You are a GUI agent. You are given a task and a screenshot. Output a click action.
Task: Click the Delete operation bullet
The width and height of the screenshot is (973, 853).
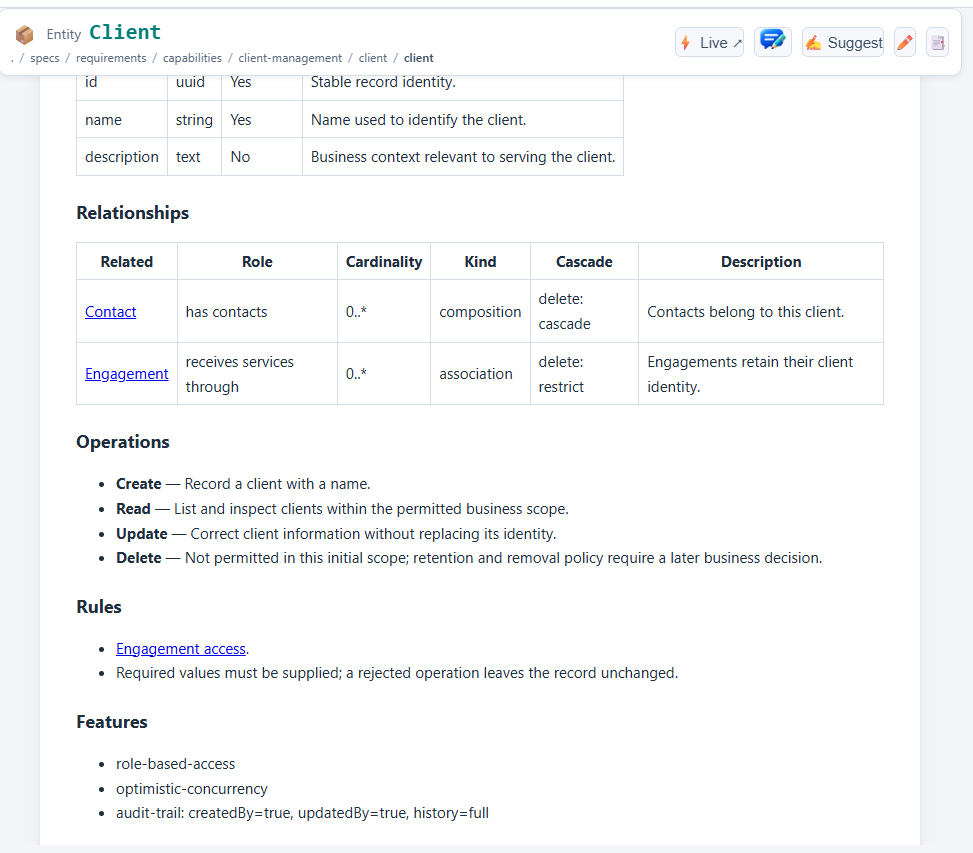(x=469, y=558)
